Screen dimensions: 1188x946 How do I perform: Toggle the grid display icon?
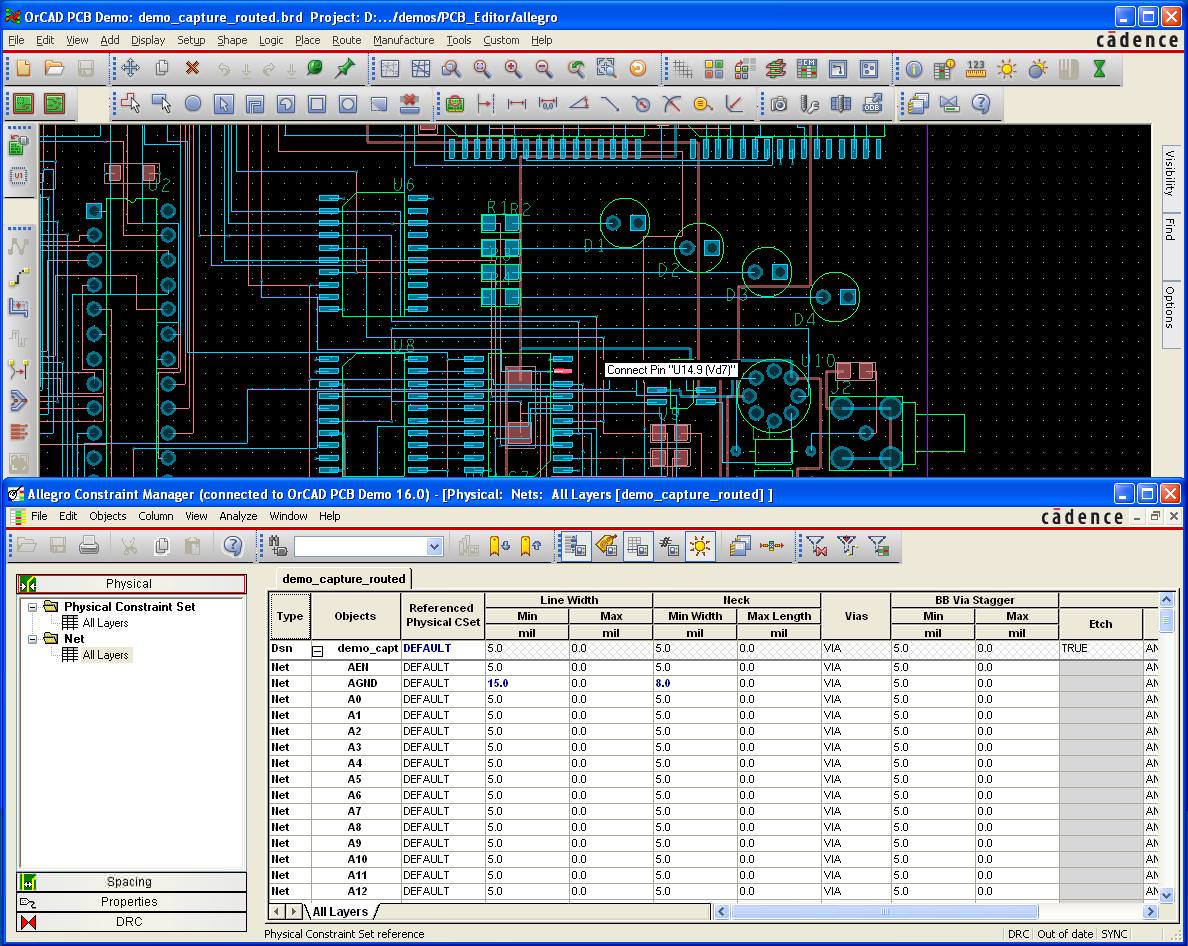683,70
